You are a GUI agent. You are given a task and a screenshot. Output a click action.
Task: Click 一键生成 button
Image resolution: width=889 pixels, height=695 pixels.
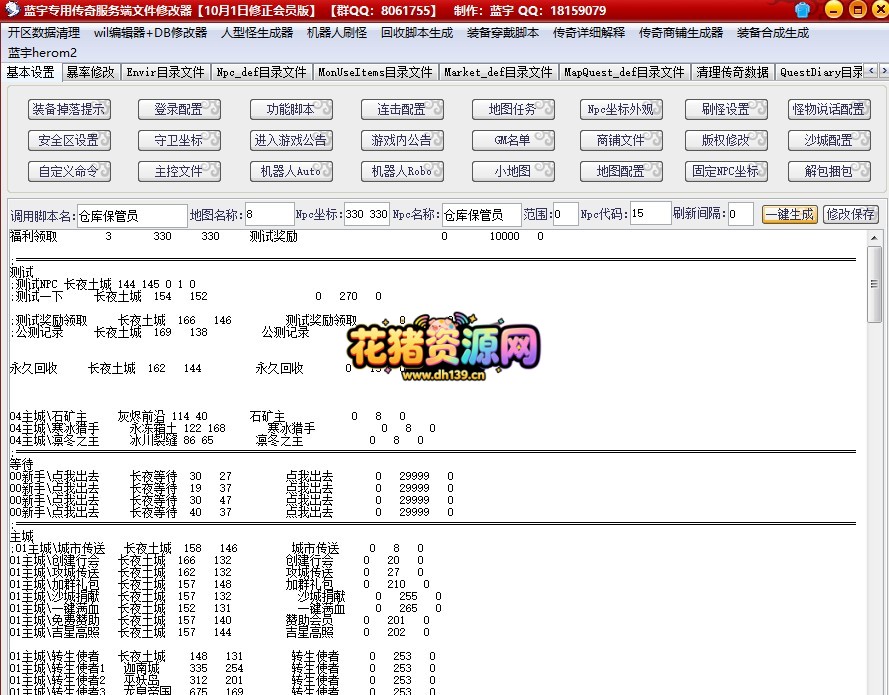coord(789,214)
